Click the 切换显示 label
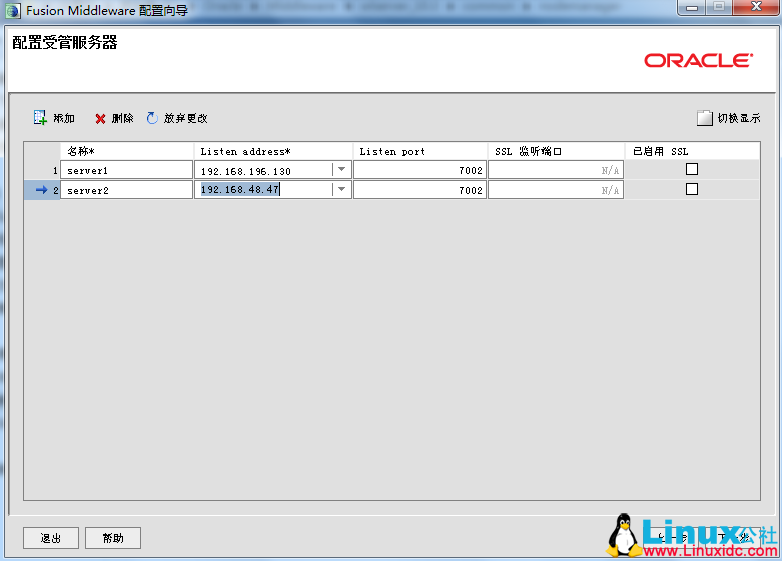Image resolution: width=782 pixels, height=561 pixels. 739,119
